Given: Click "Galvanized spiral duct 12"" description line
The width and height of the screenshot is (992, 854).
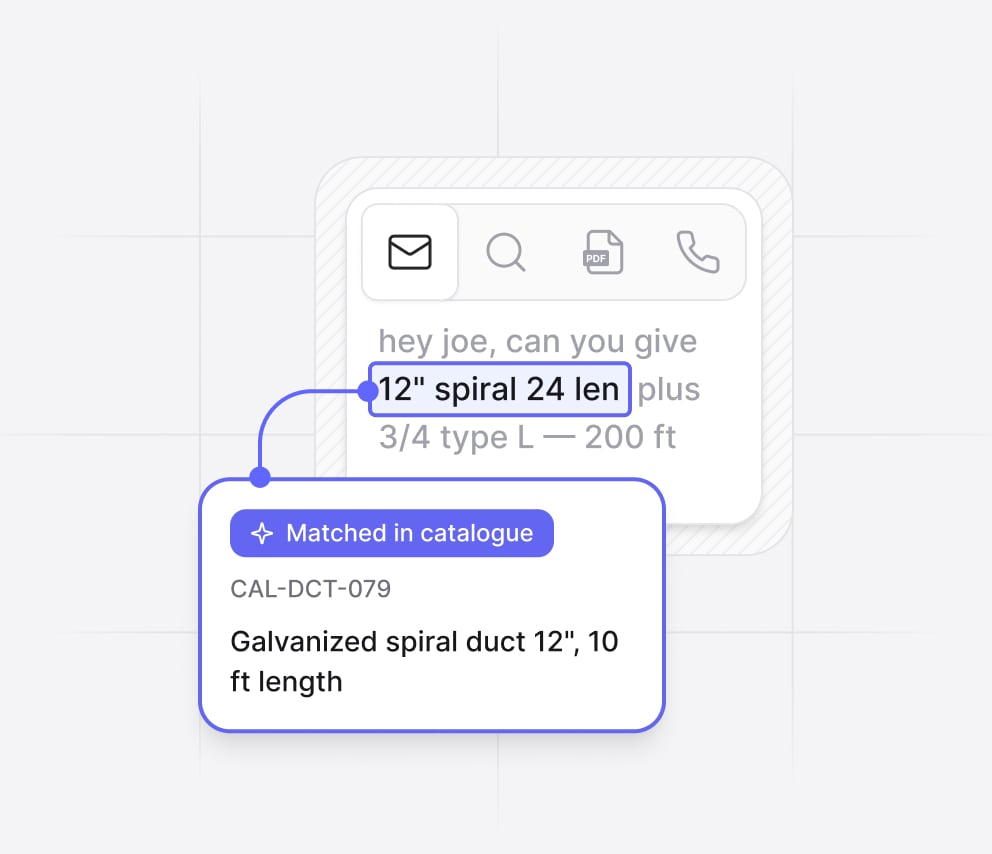Looking at the screenshot, I should pyautogui.click(x=424, y=641).
